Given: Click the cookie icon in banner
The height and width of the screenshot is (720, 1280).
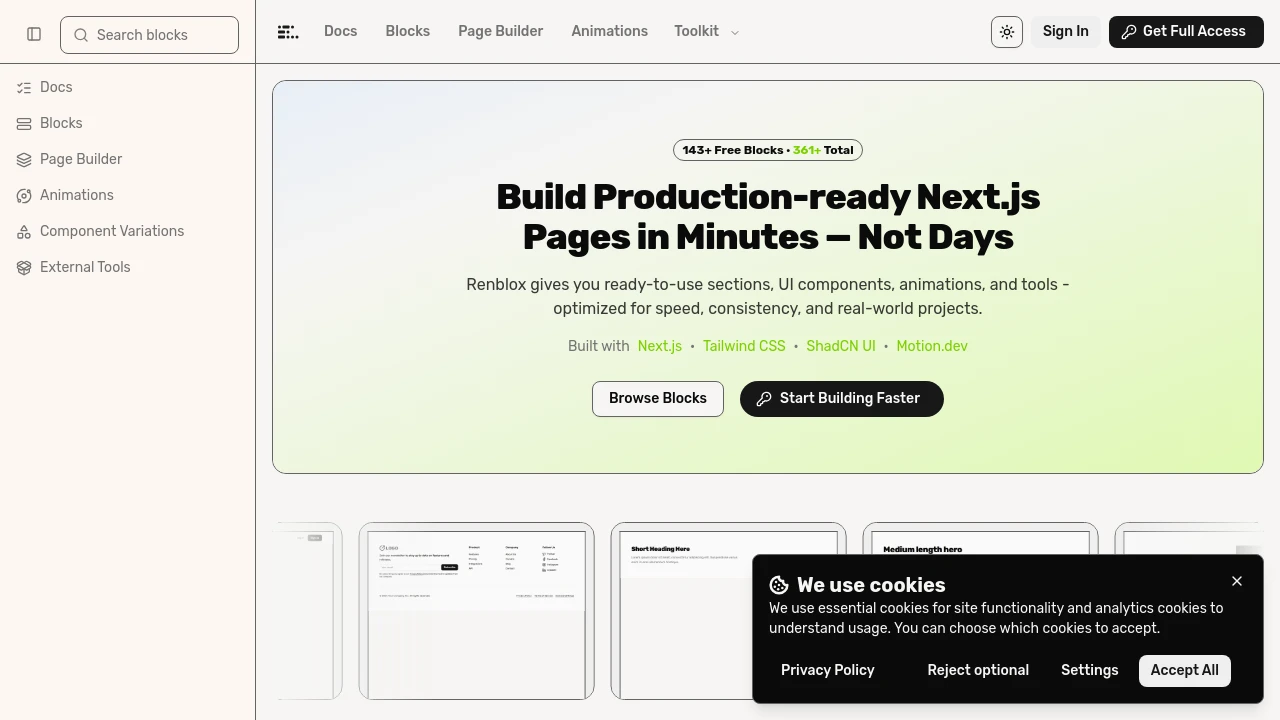Looking at the screenshot, I should click(x=779, y=585).
